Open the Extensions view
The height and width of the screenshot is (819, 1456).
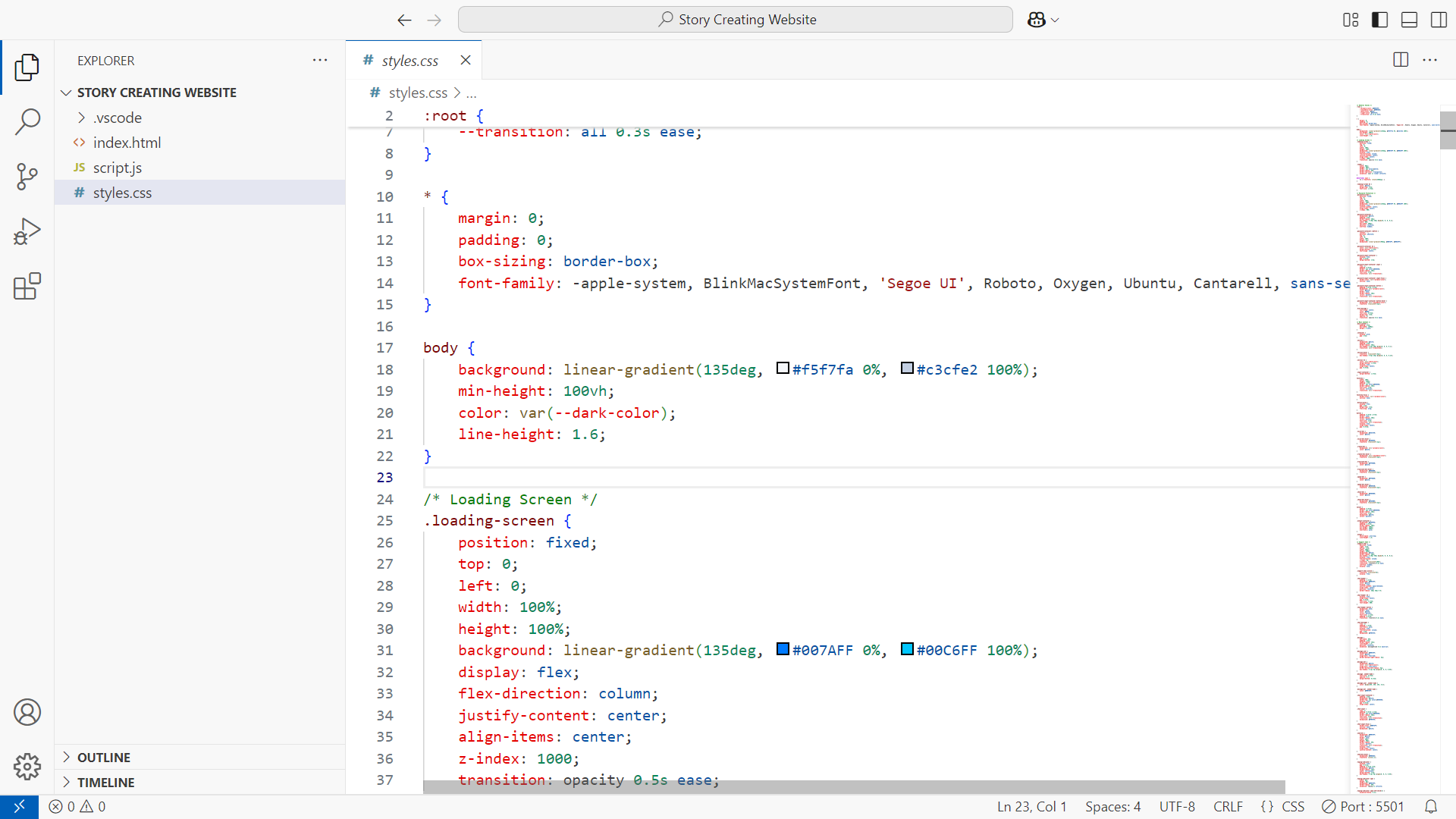[27, 286]
